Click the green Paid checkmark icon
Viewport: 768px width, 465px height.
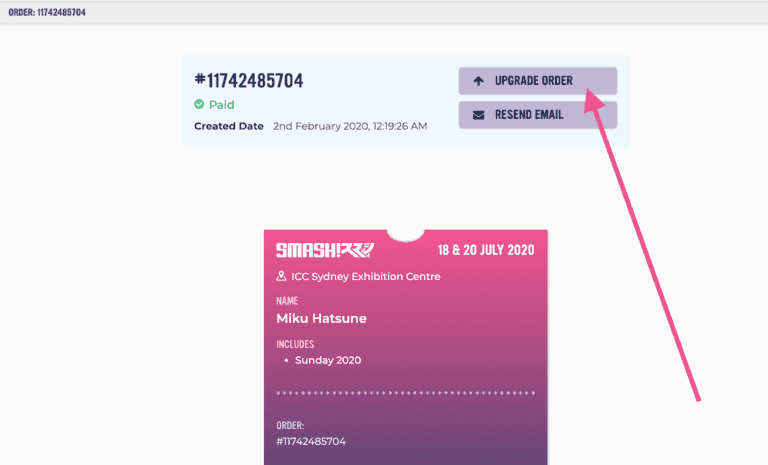[x=199, y=104]
